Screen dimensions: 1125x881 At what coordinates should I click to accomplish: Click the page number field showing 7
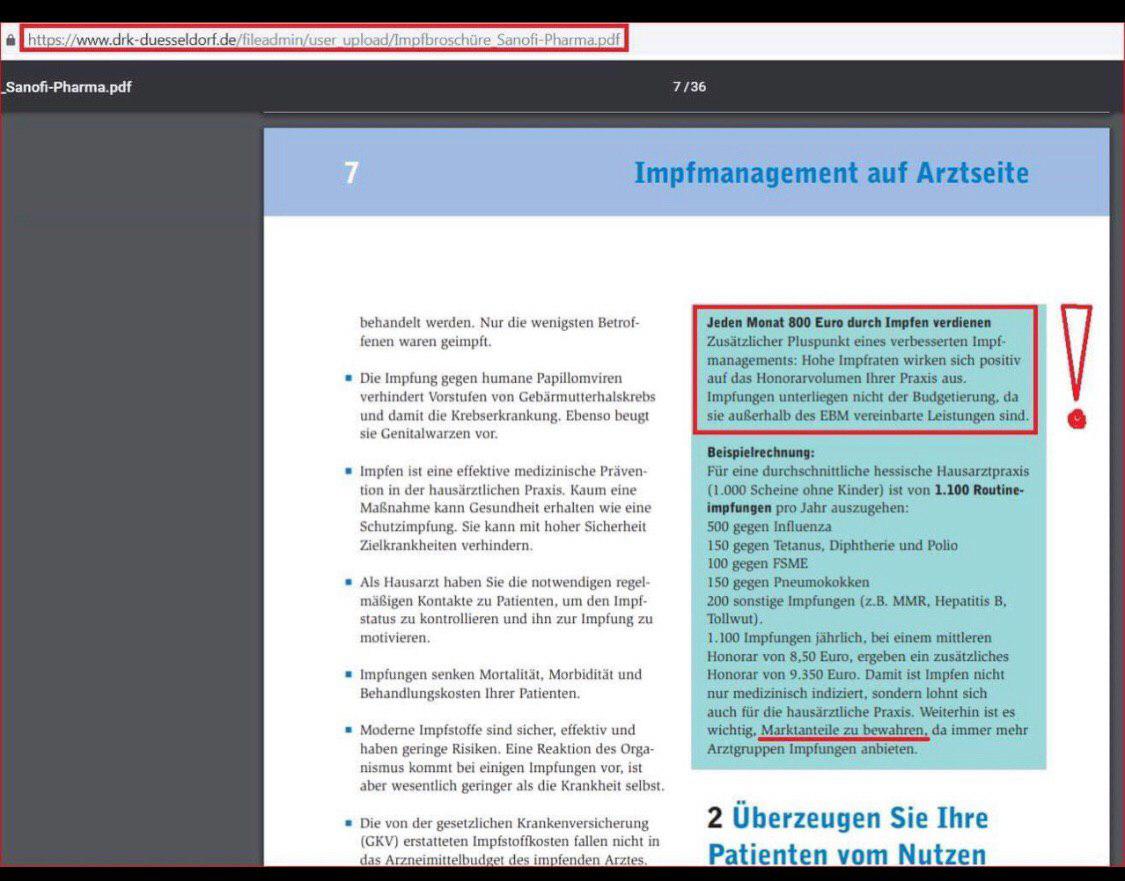[676, 87]
